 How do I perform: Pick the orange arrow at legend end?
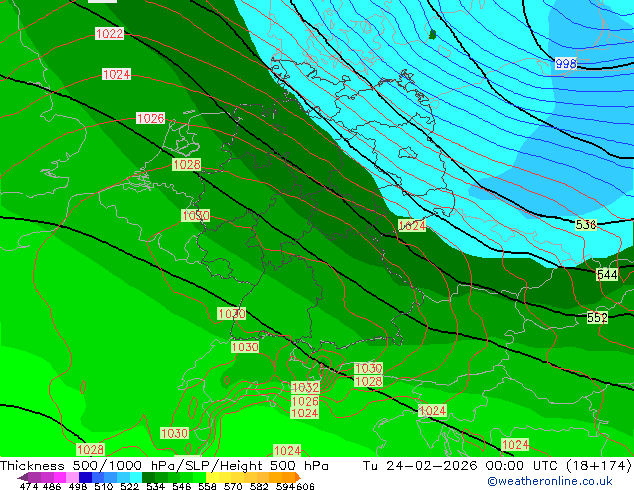coord(298,477)
